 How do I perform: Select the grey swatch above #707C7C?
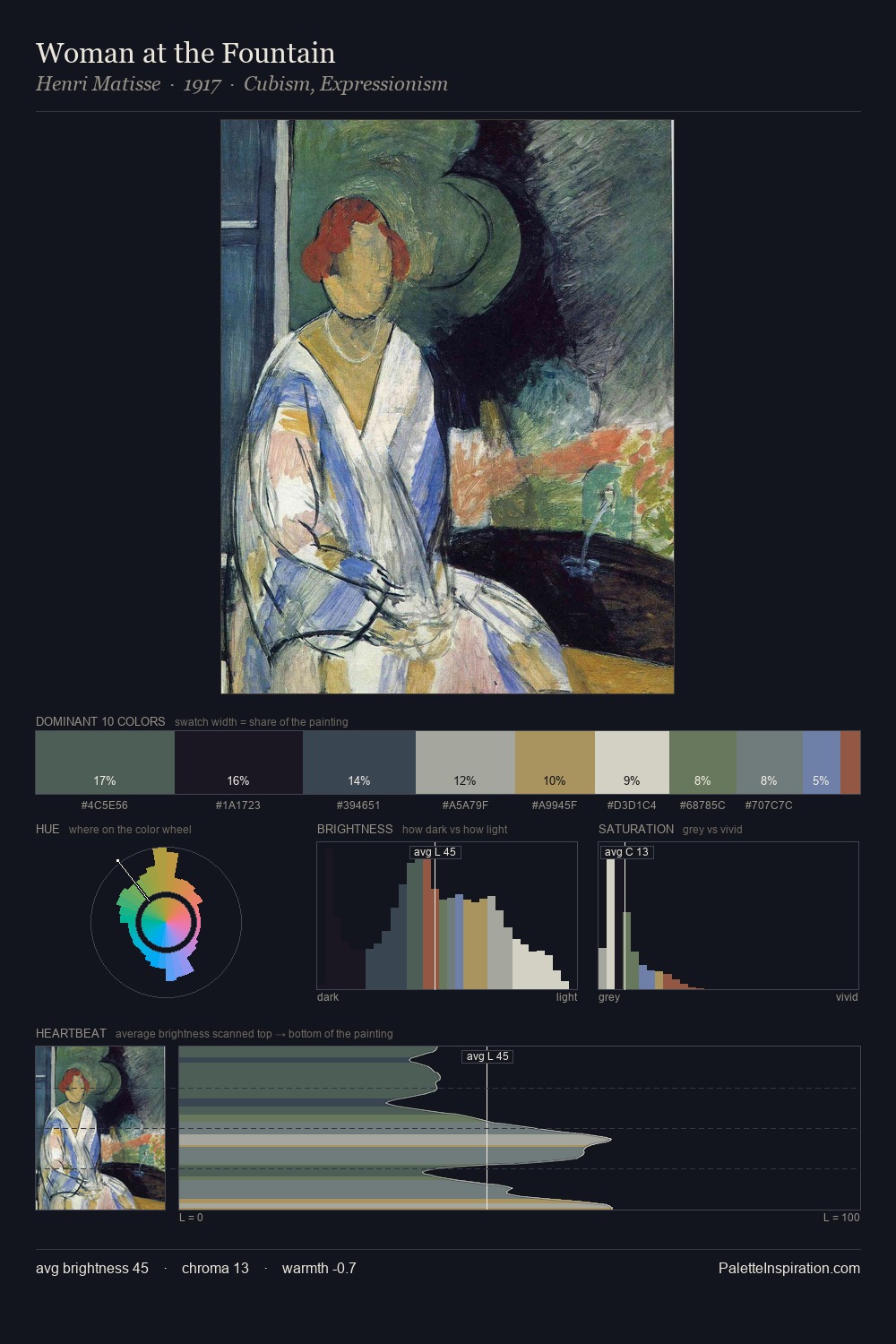click(x=769, y=762)
